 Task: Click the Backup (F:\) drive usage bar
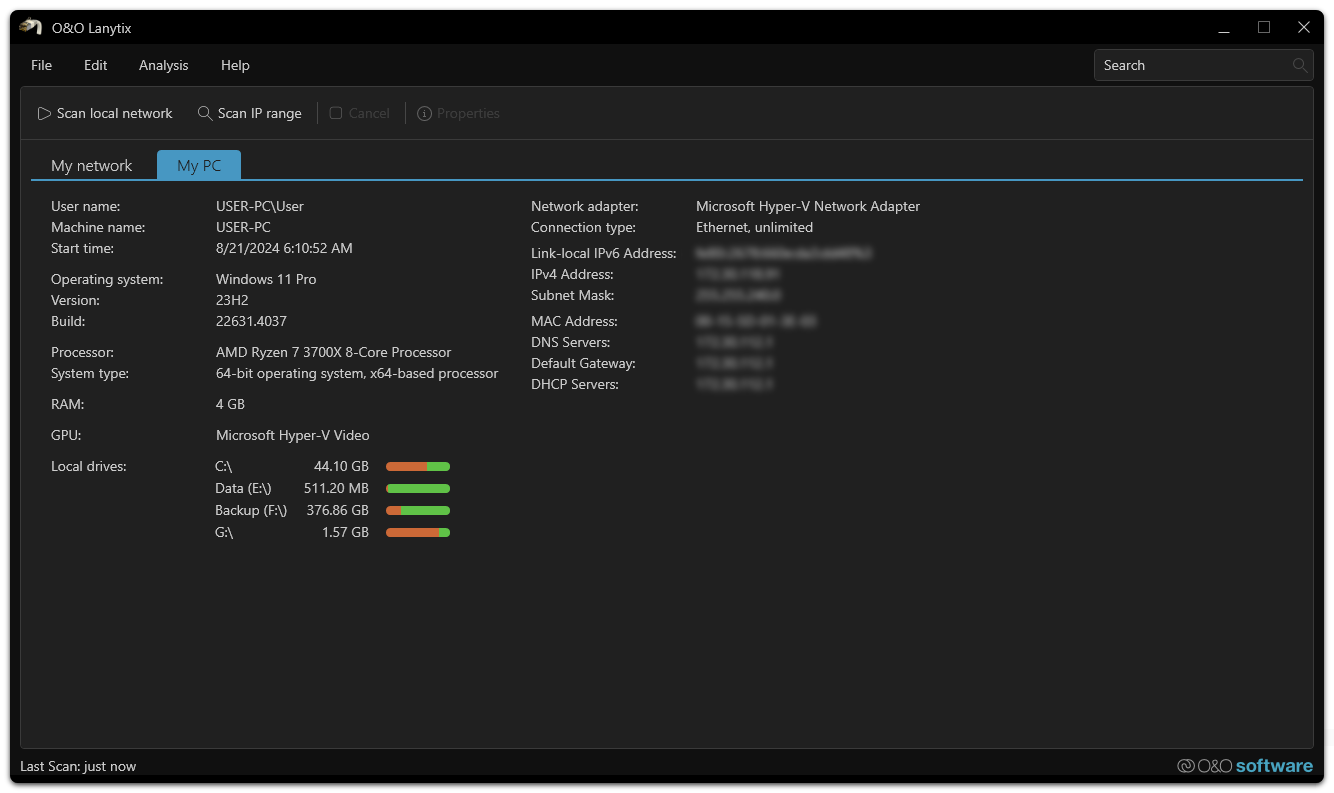[x=418, y=510]
